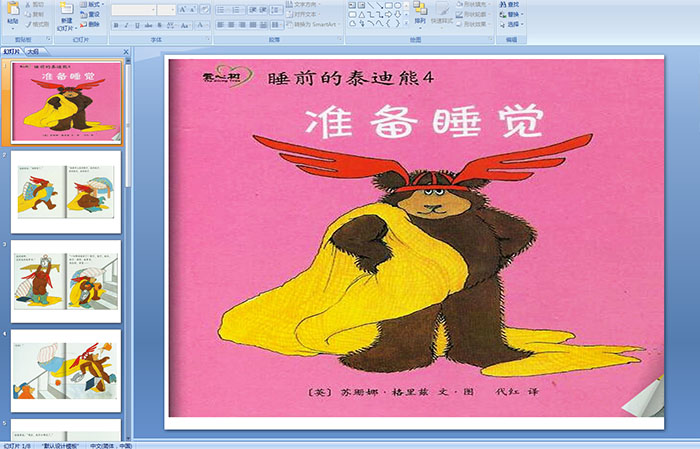Pick the straight line shape
Image resolution: width=700 pixels, height=449 pixels.
point(371,5)
